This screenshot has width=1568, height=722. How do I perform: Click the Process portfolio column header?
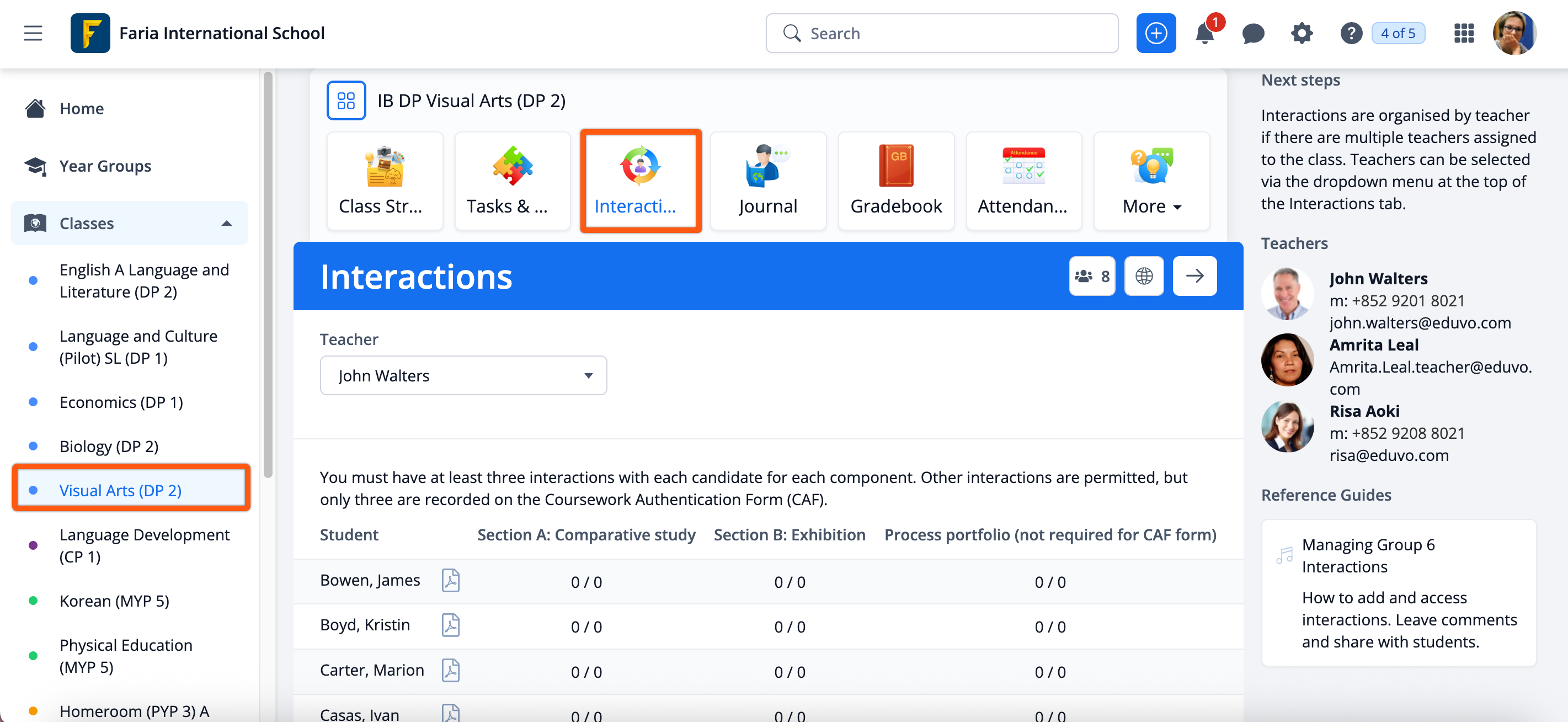(x=1050, y=535)
